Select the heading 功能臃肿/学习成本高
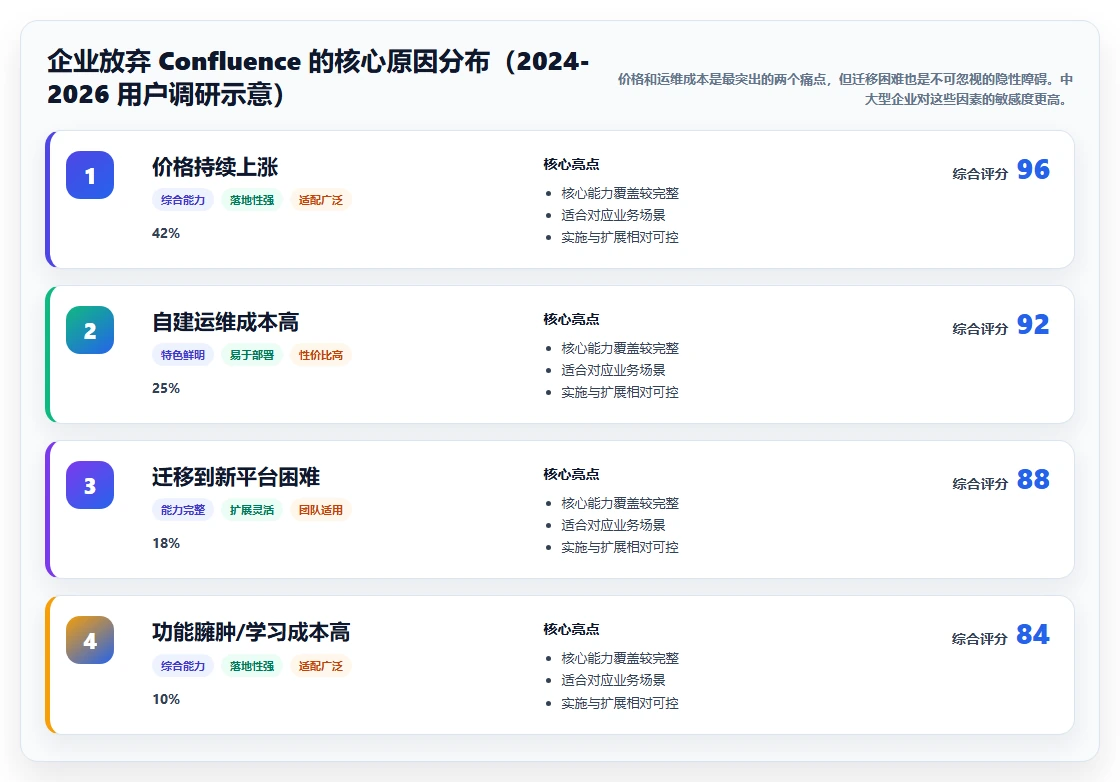The width and height of the screenshot is (1120, 782). 251,632
